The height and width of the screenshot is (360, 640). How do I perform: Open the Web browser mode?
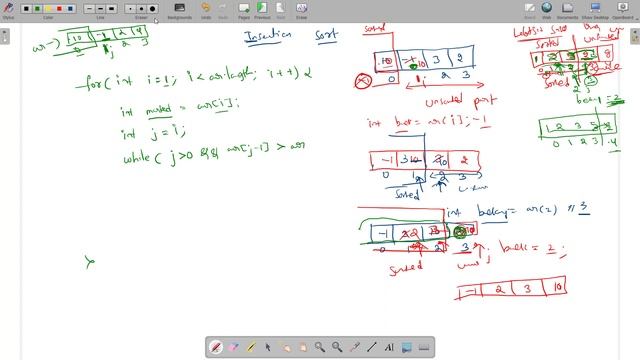click(547, 10)
